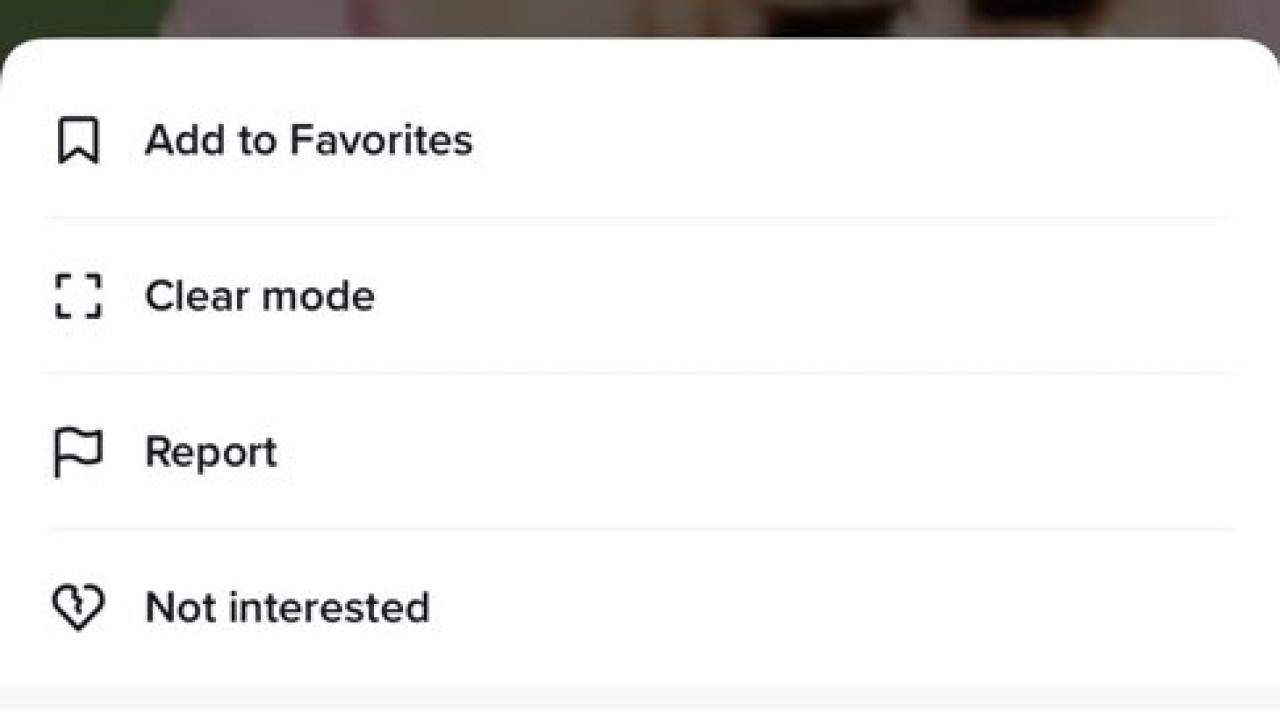Tap the "Report" text label

(210, 452)
